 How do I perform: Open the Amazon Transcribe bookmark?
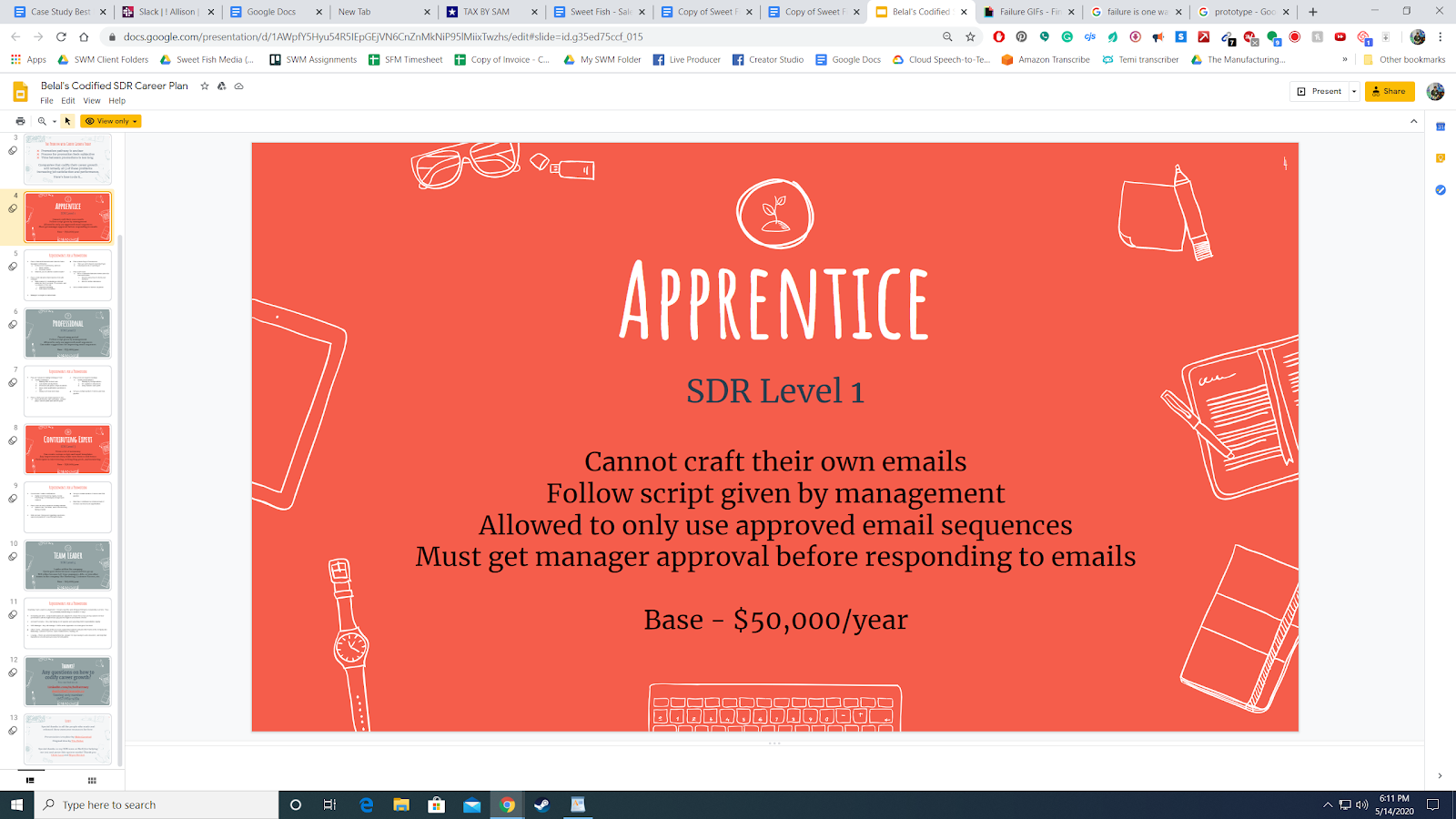click(1046, 60)
